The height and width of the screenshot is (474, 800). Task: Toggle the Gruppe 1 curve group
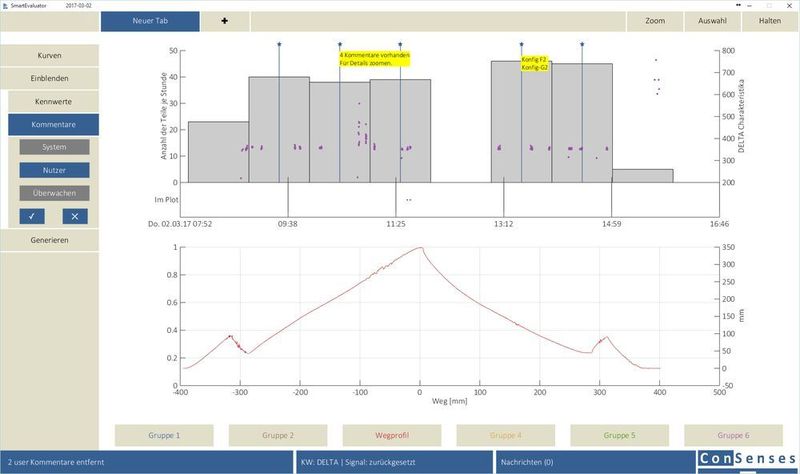[x=164, y=435]
